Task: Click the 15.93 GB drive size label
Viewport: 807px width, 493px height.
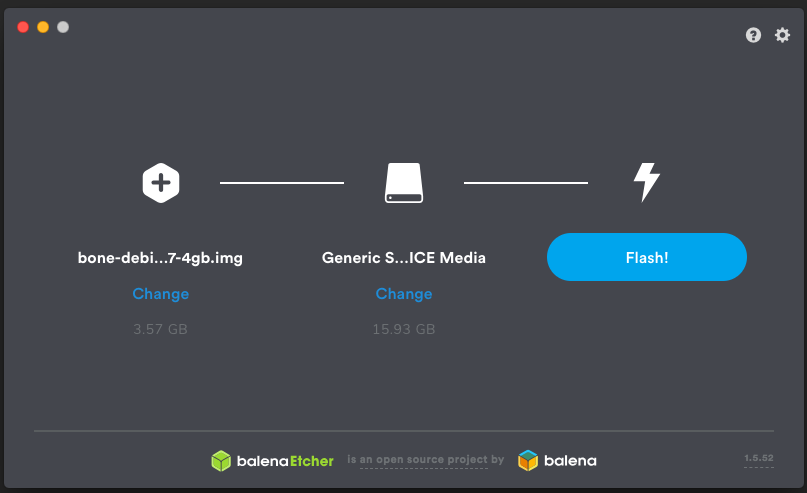Action: (x=404, y=329)
